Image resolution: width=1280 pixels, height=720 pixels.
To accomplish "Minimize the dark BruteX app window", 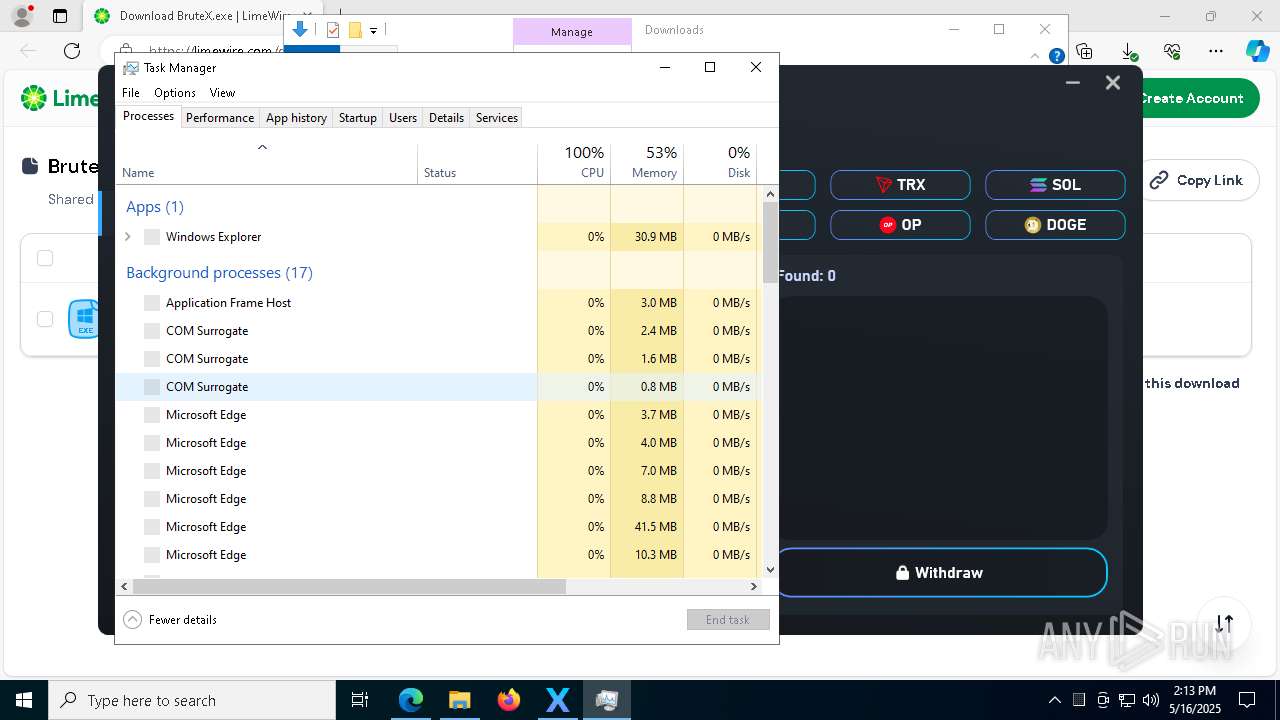I will pos(1073,83).
